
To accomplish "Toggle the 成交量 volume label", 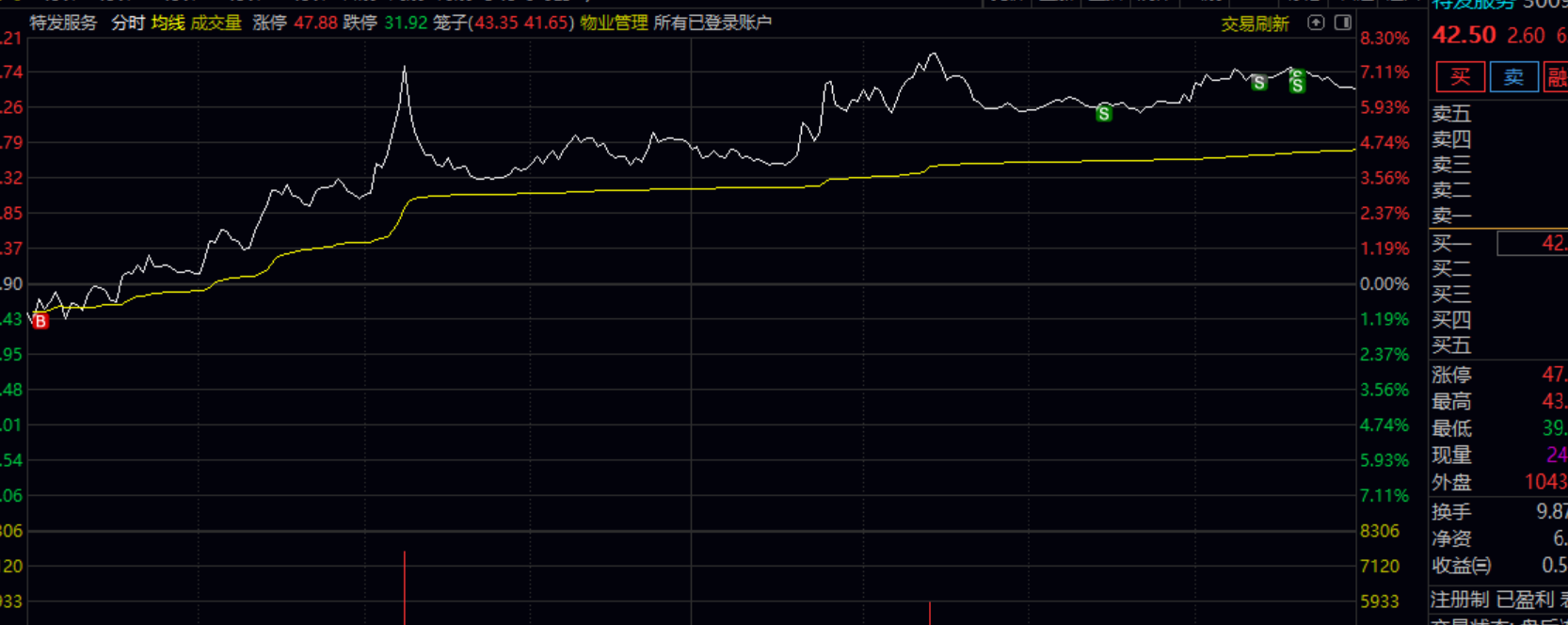I will [216, 23].
